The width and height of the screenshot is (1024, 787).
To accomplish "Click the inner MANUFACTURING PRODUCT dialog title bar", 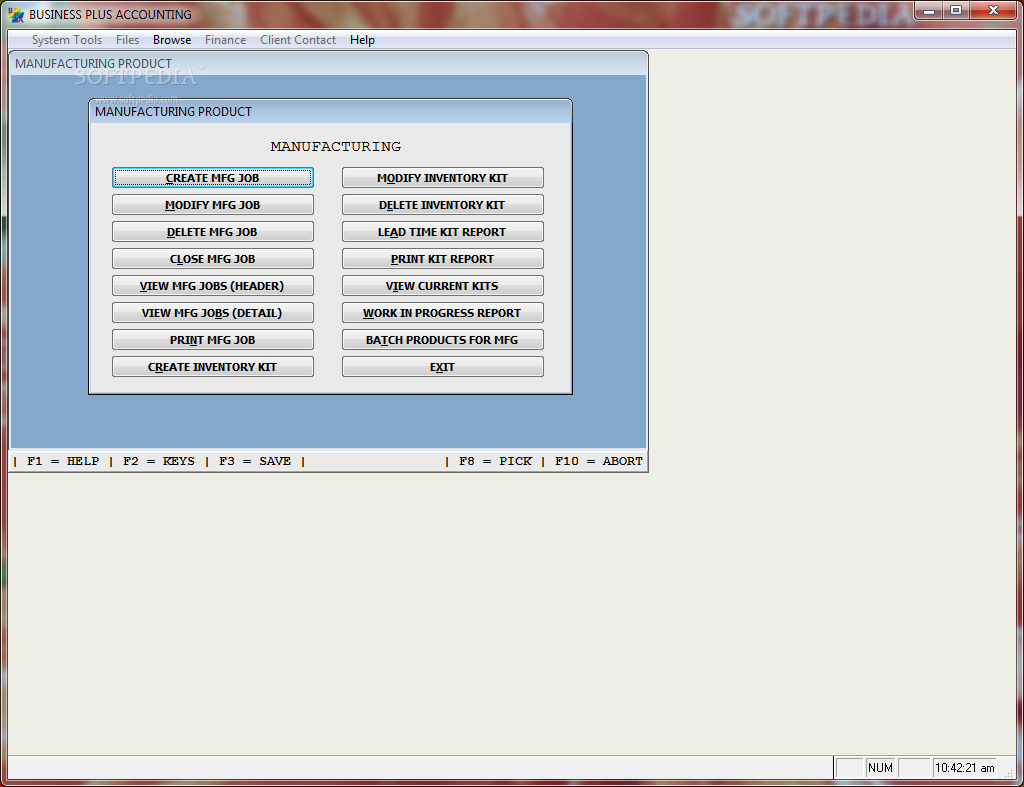I will point(330,112).
